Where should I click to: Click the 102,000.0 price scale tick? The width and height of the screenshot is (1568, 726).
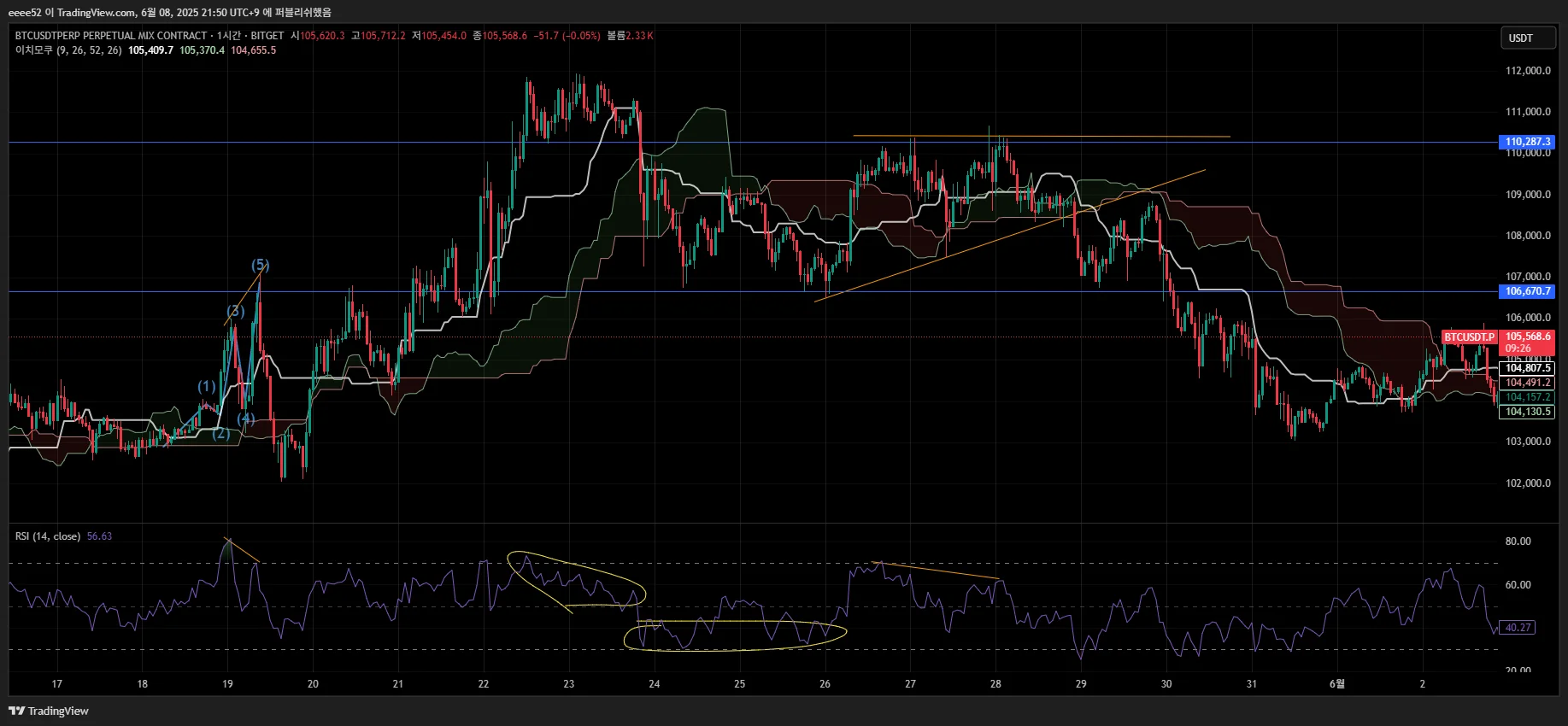click(1528, 483)
